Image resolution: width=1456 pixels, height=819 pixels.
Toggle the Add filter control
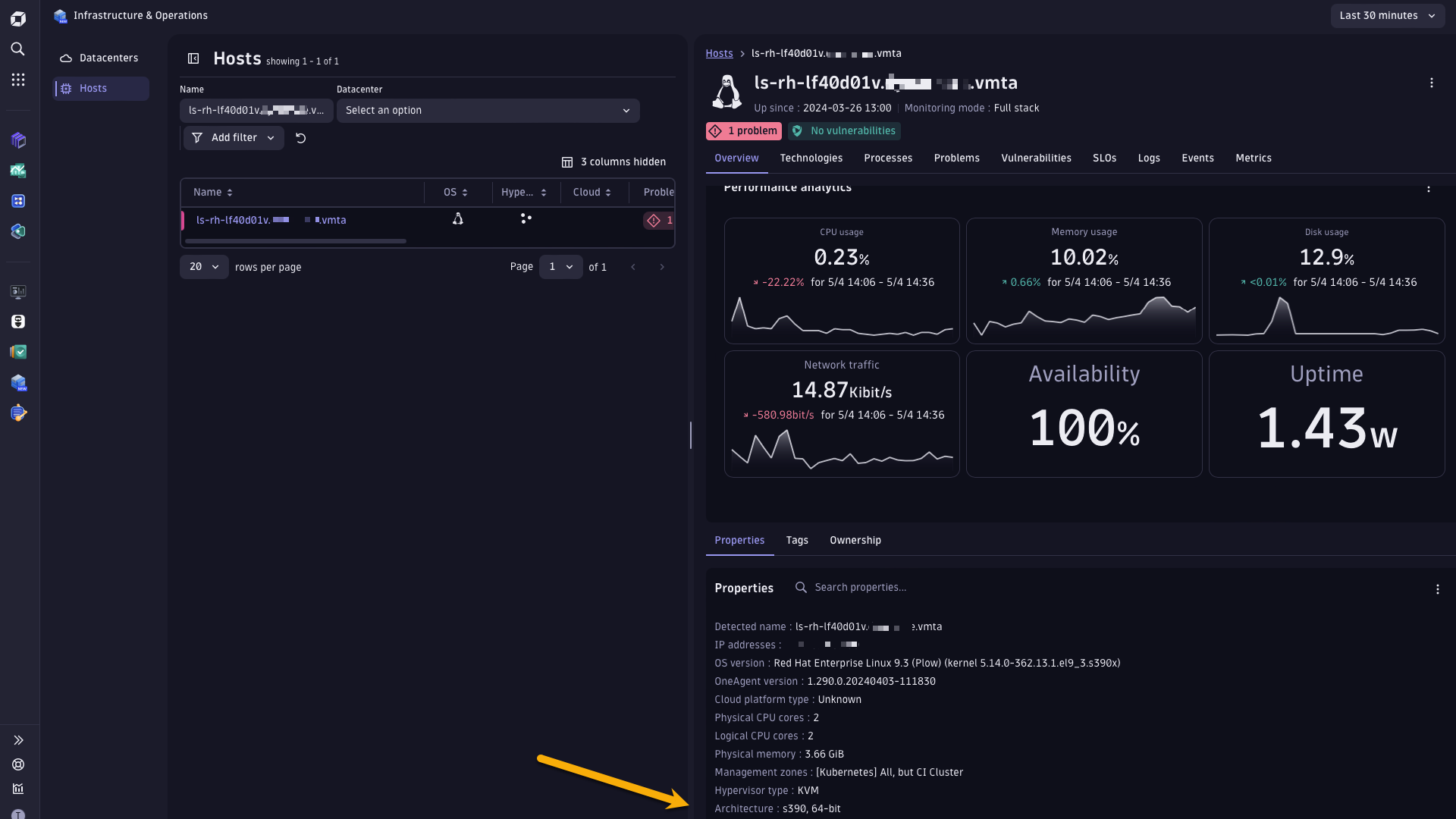pos(233,137)
